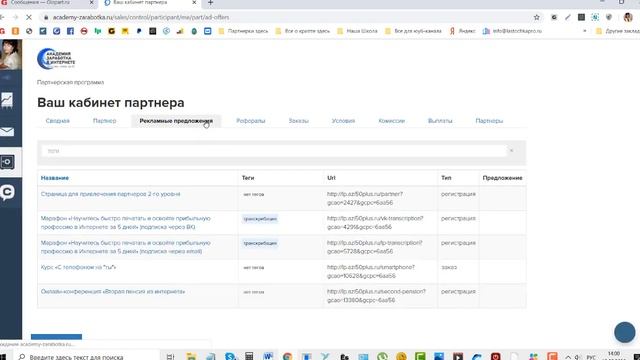Viewport: 640px width, 360px height.
Task: Open the Партнеры tab
Action: [489, 121]
